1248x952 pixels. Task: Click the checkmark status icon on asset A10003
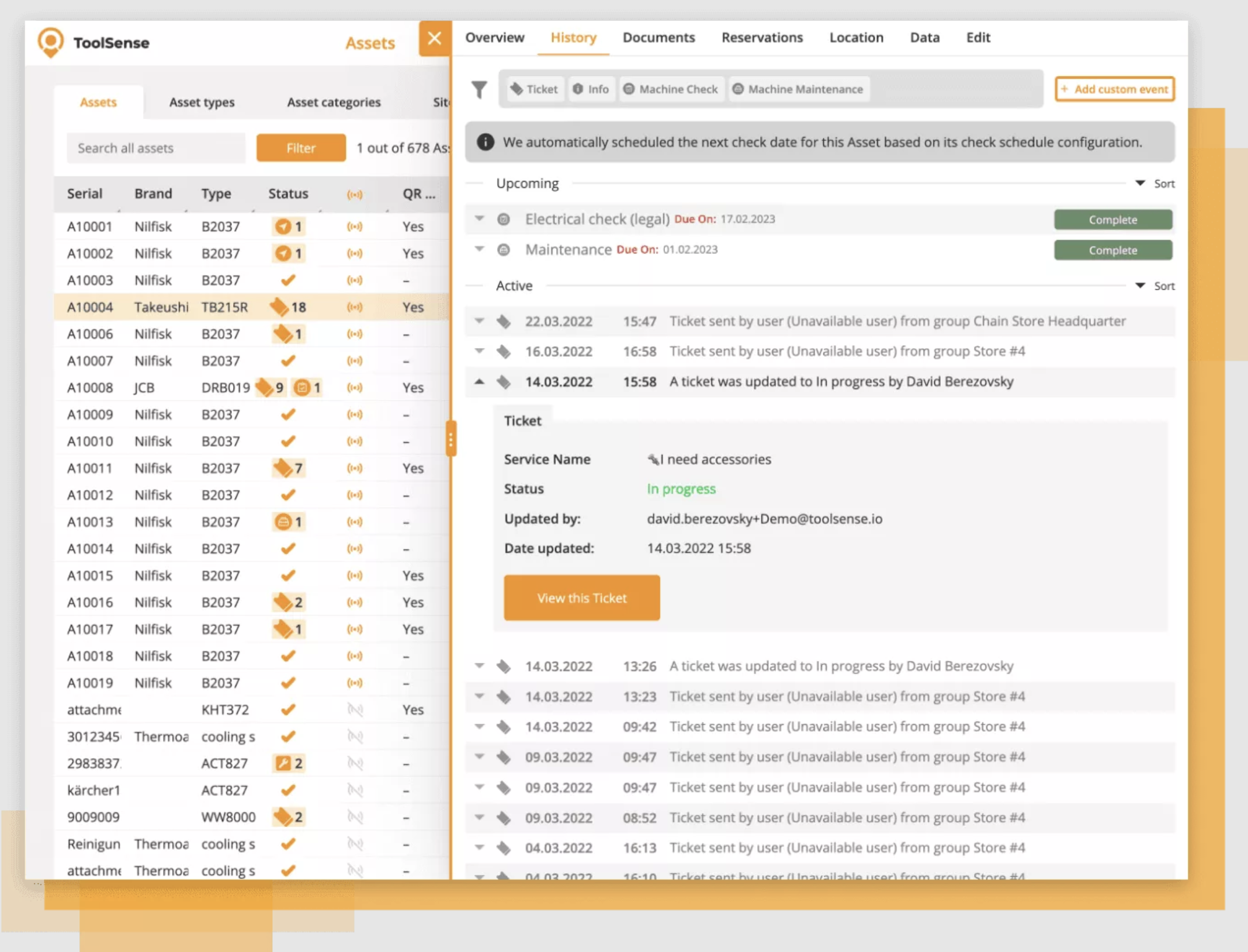point(287,280)
